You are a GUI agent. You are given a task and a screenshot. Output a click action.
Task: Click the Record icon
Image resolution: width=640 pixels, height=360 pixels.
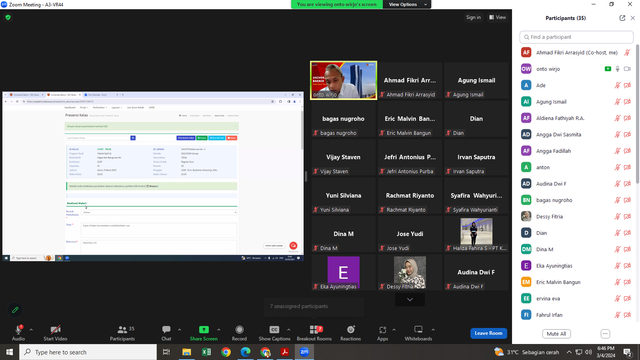239,329
